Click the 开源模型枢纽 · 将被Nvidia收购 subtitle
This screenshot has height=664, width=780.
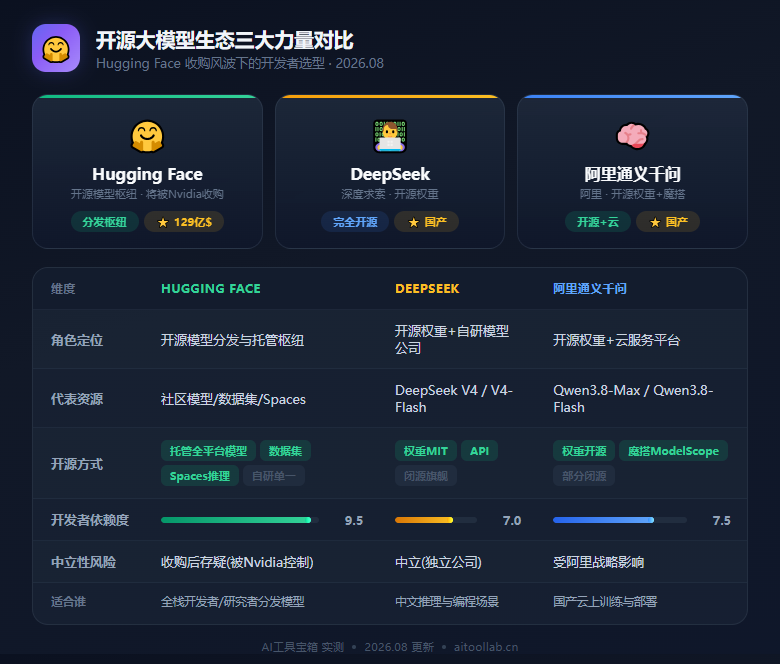pyautogui.click(x=147, y=194)
